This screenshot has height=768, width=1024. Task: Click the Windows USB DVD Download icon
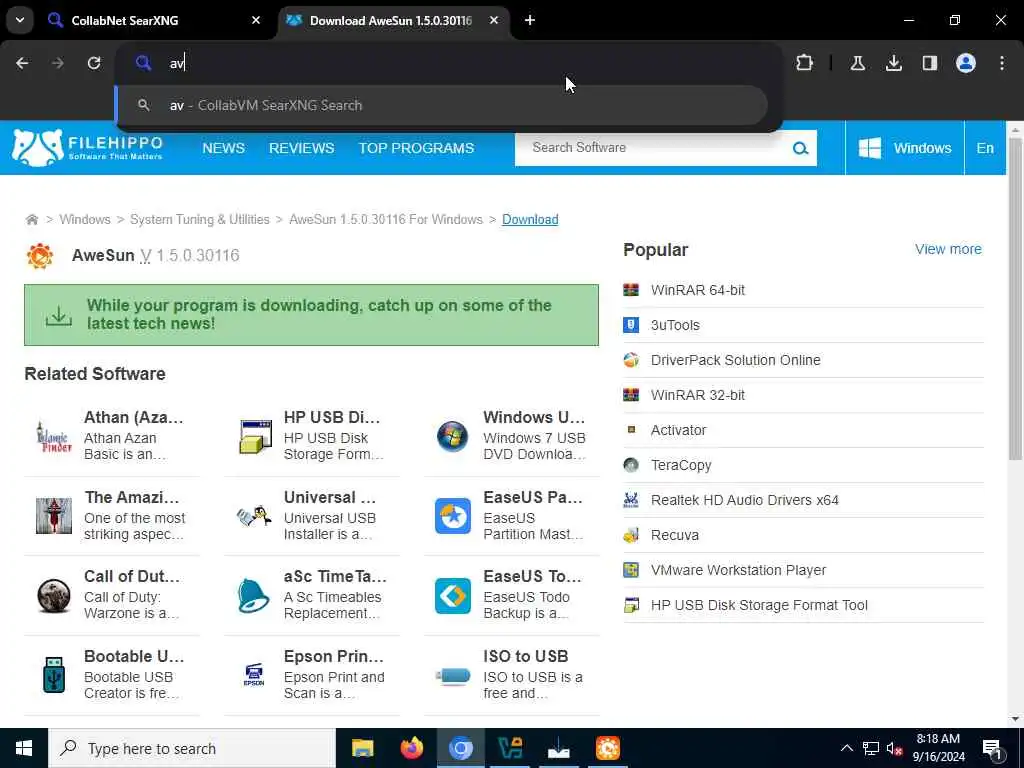(453, 436)
